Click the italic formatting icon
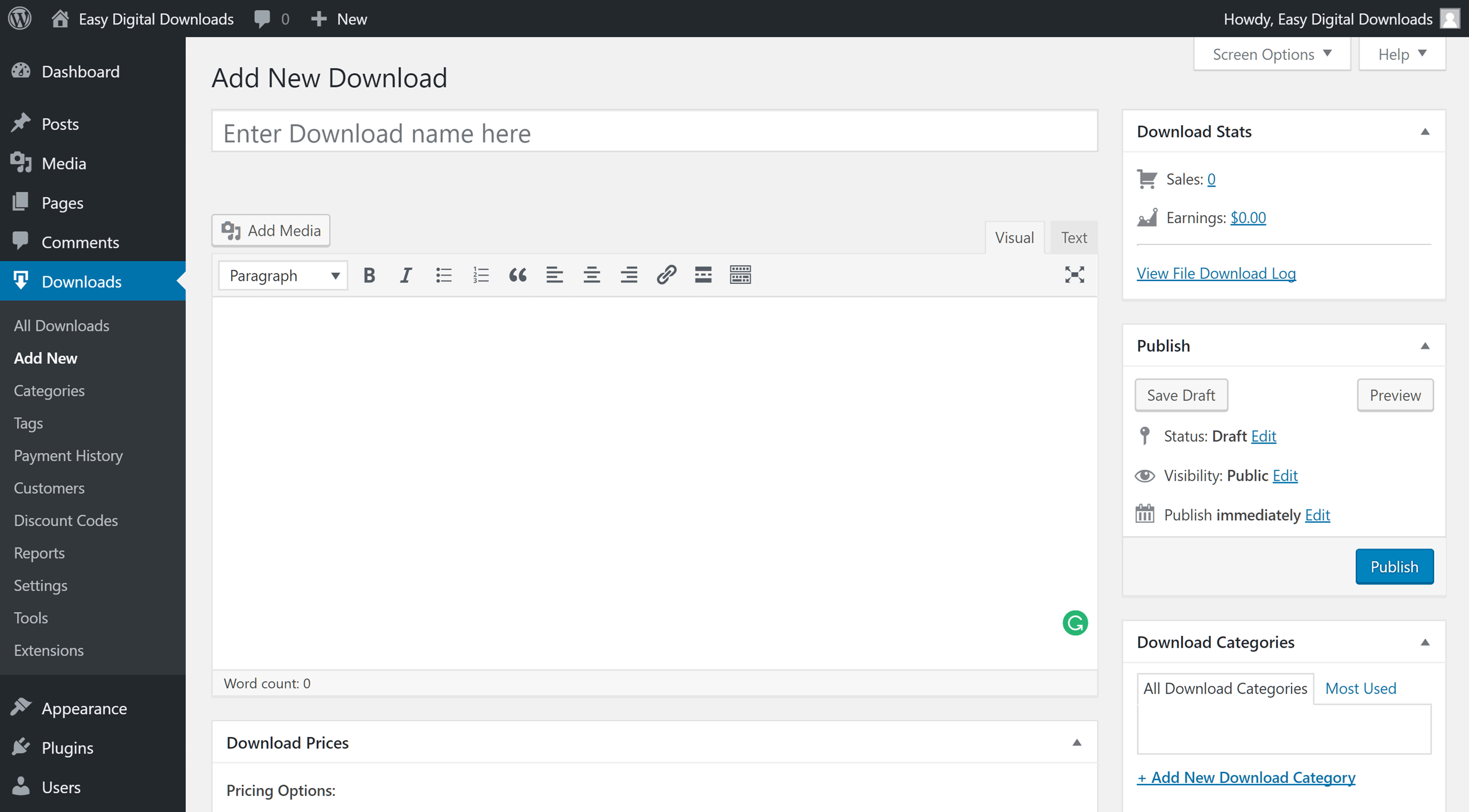The height and width of the screenshot is (812, 1469). 406,275
